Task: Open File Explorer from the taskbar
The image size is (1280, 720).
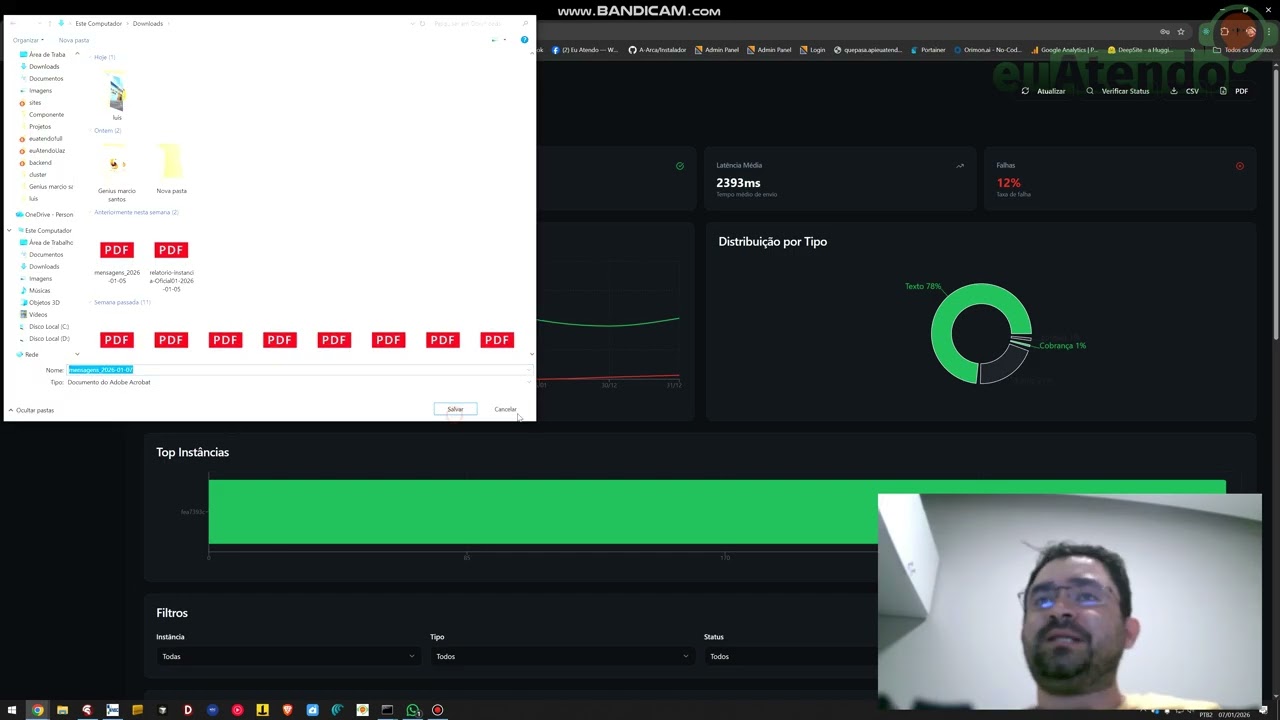Action: click(62, 710)
